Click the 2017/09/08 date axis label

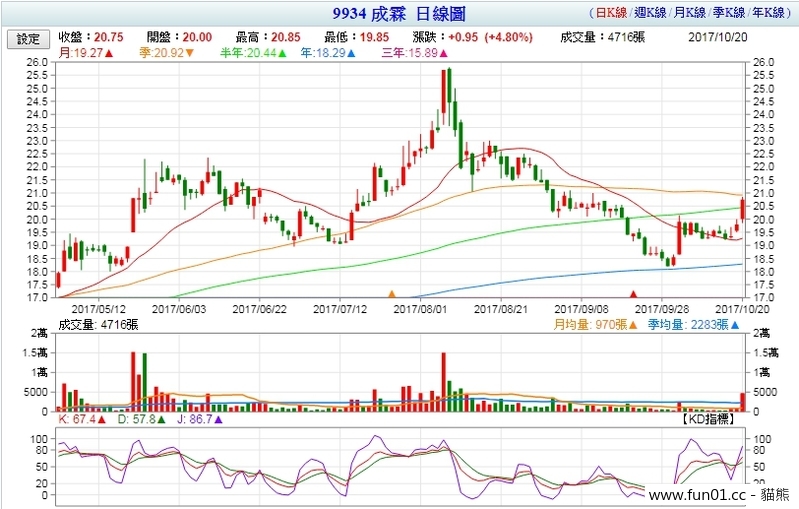pos(581,309)
